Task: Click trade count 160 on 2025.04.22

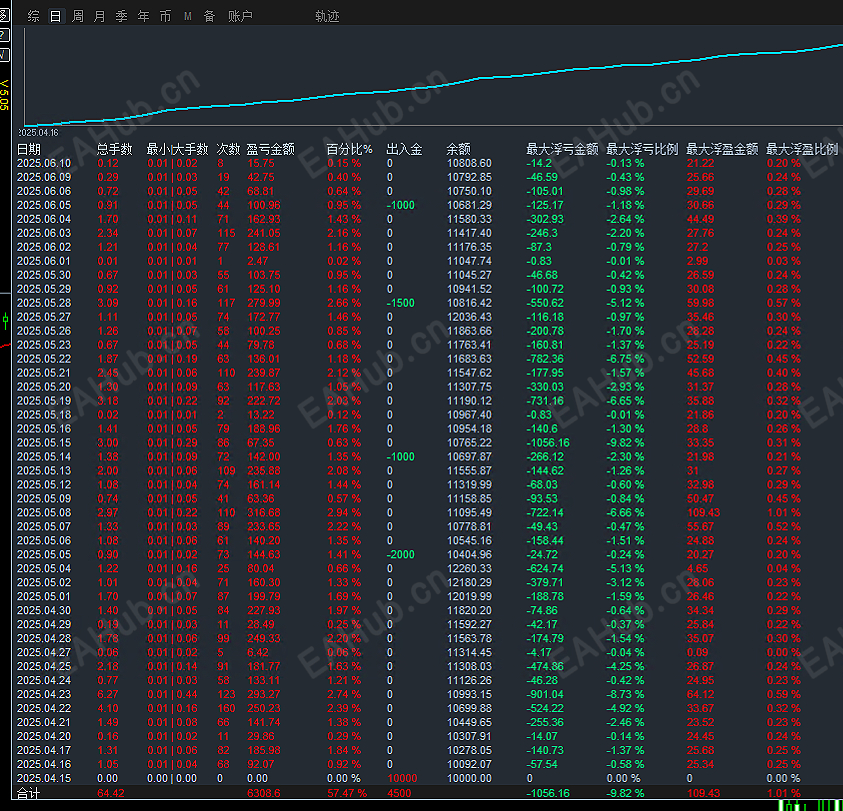Action: (x=226, y=708)
